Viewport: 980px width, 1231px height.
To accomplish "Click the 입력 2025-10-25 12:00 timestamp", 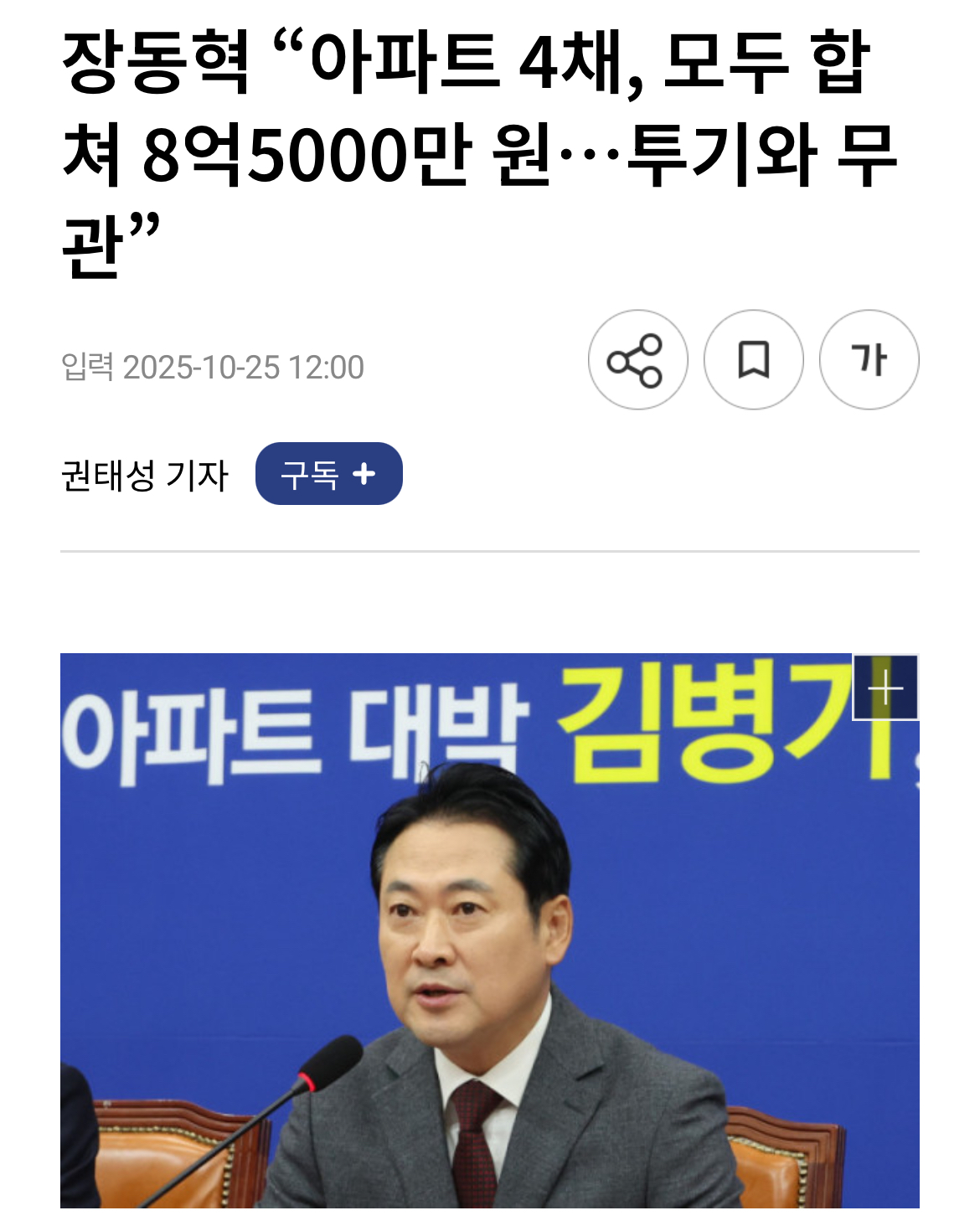I will [x=213, y=367].
